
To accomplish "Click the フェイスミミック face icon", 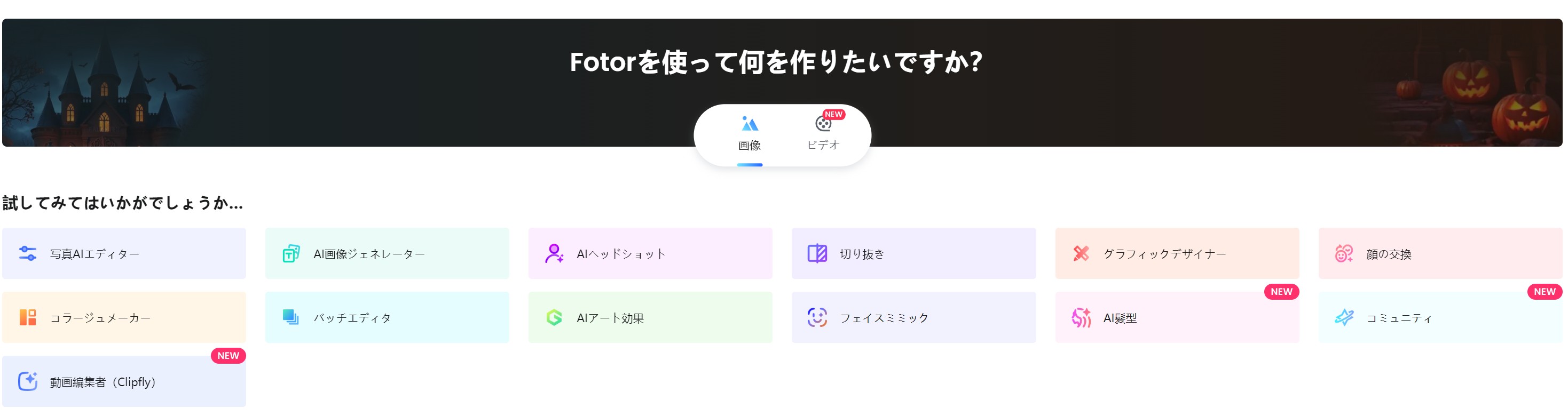I will (817, 317).
